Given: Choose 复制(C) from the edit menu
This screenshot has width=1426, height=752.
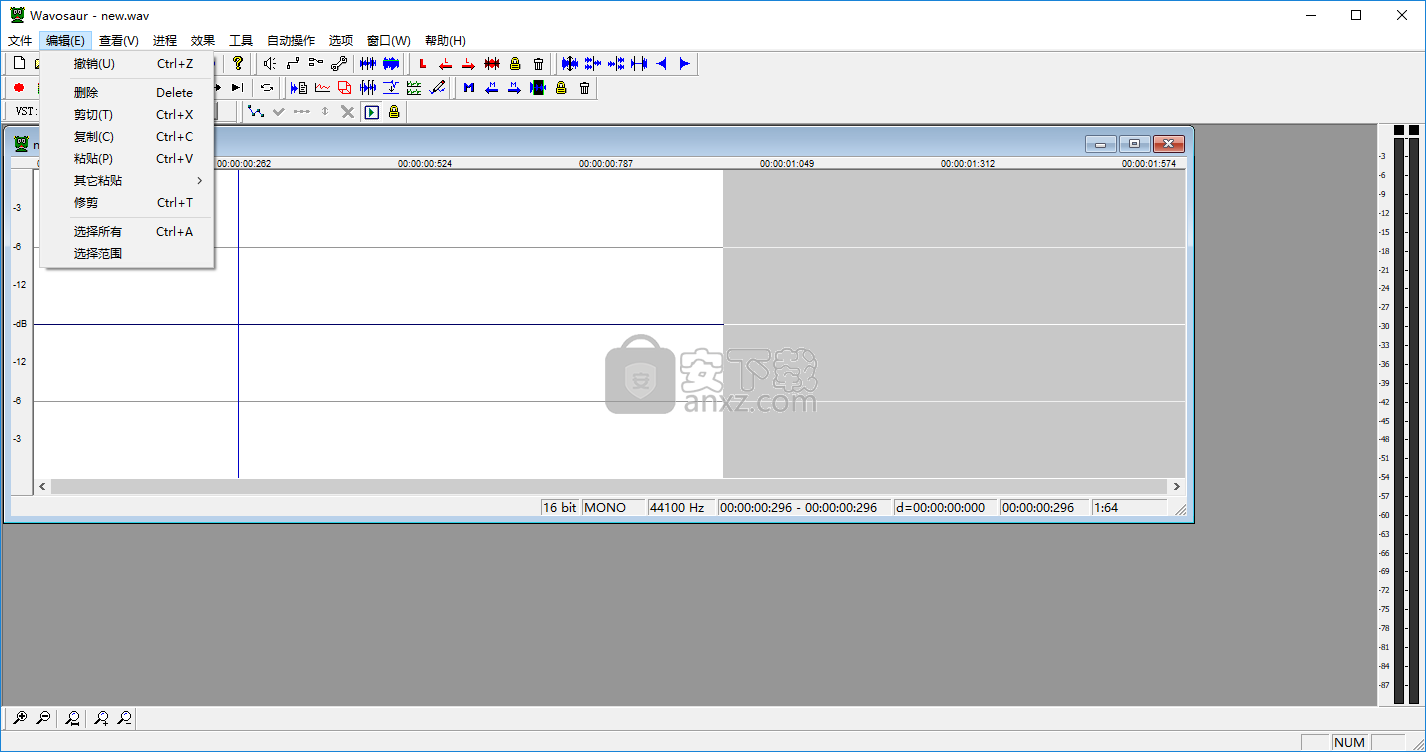Looking at the screenshot, I should pyautogui.click(x=127, y=136).
